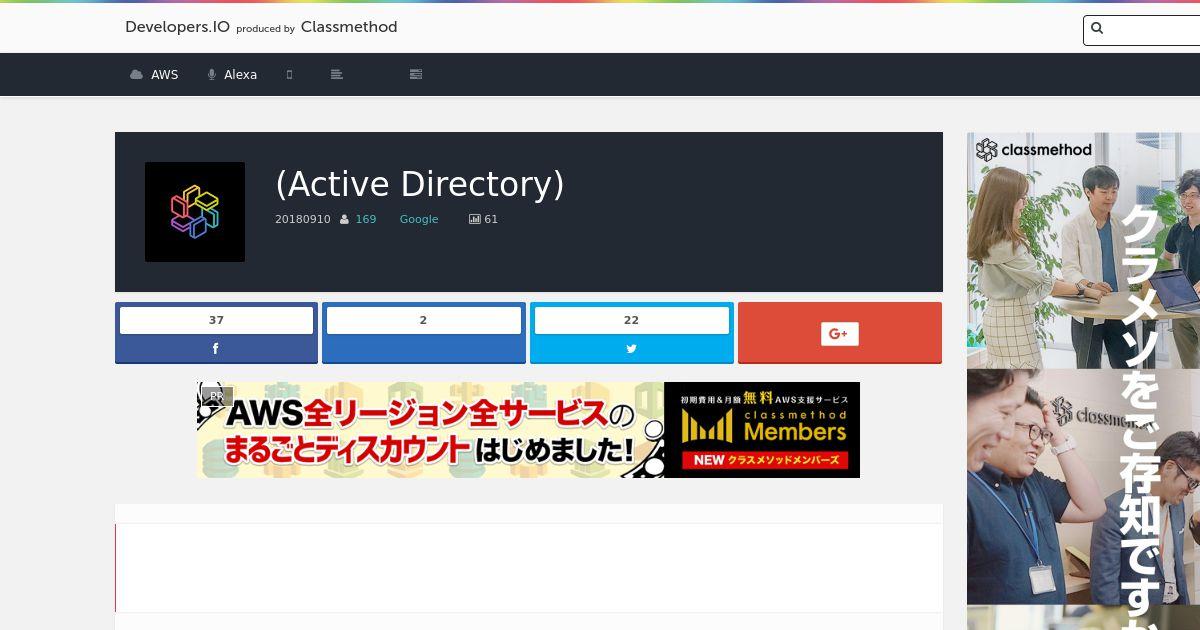
Task: Click the list-card nav icon
Action: coord(416,74)
